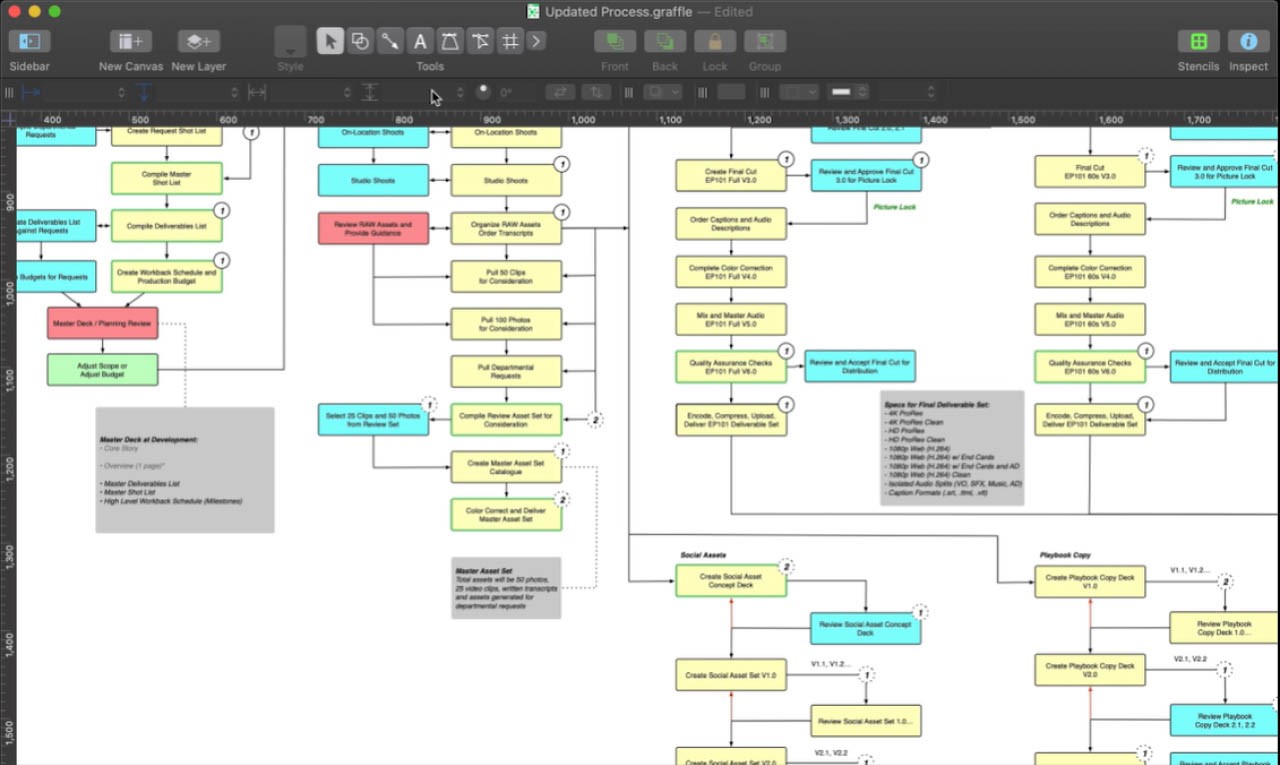Activate the Diagramming tool
The width and height of the screenshot is (1280, 765).
pyautogui.click(x=508, y=40)
